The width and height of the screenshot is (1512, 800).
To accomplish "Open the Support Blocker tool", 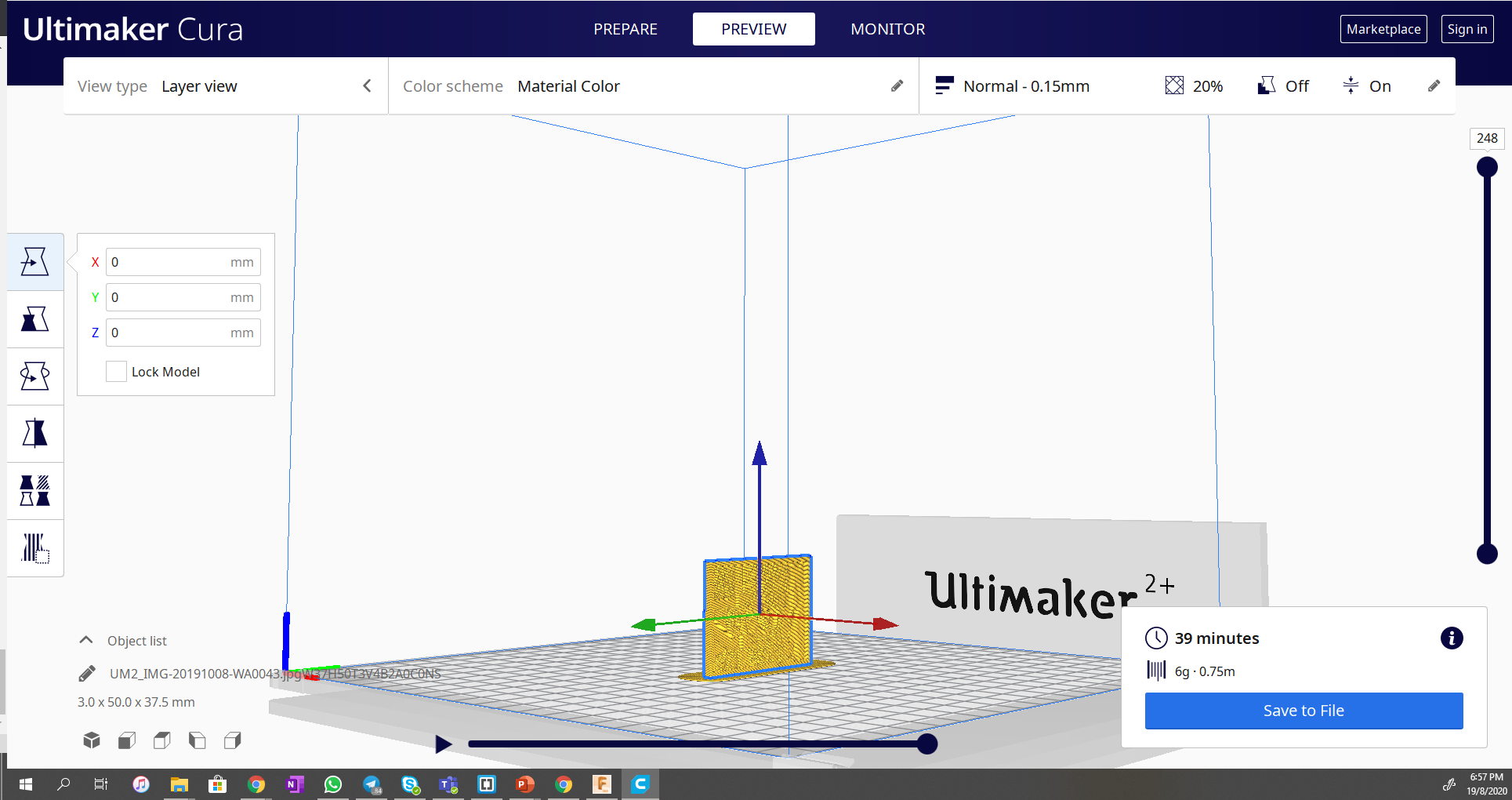I will pyautogui.click(x=35, y=548).
